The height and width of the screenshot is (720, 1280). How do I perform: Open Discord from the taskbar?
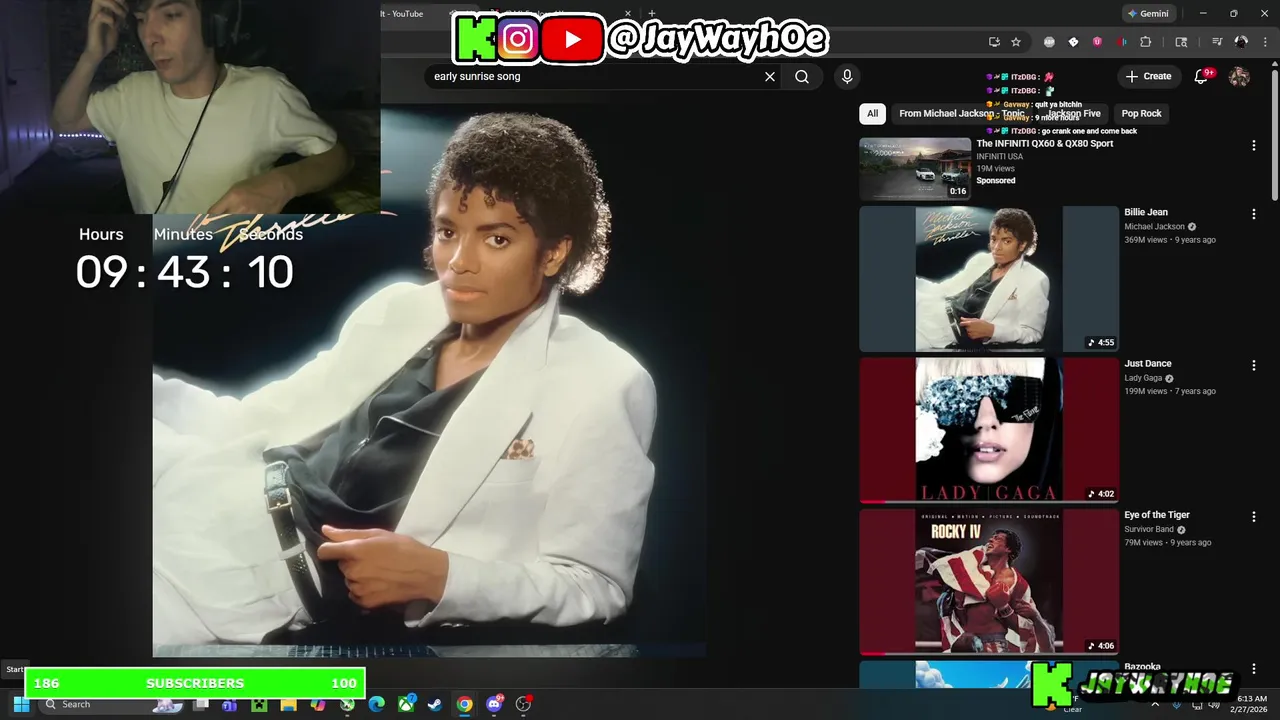coord(494,704)
